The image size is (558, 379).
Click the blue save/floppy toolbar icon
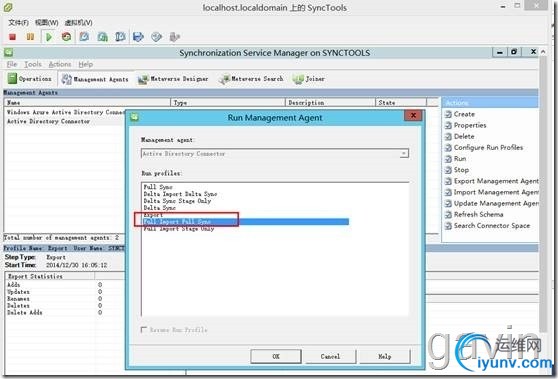click(138, 37)
